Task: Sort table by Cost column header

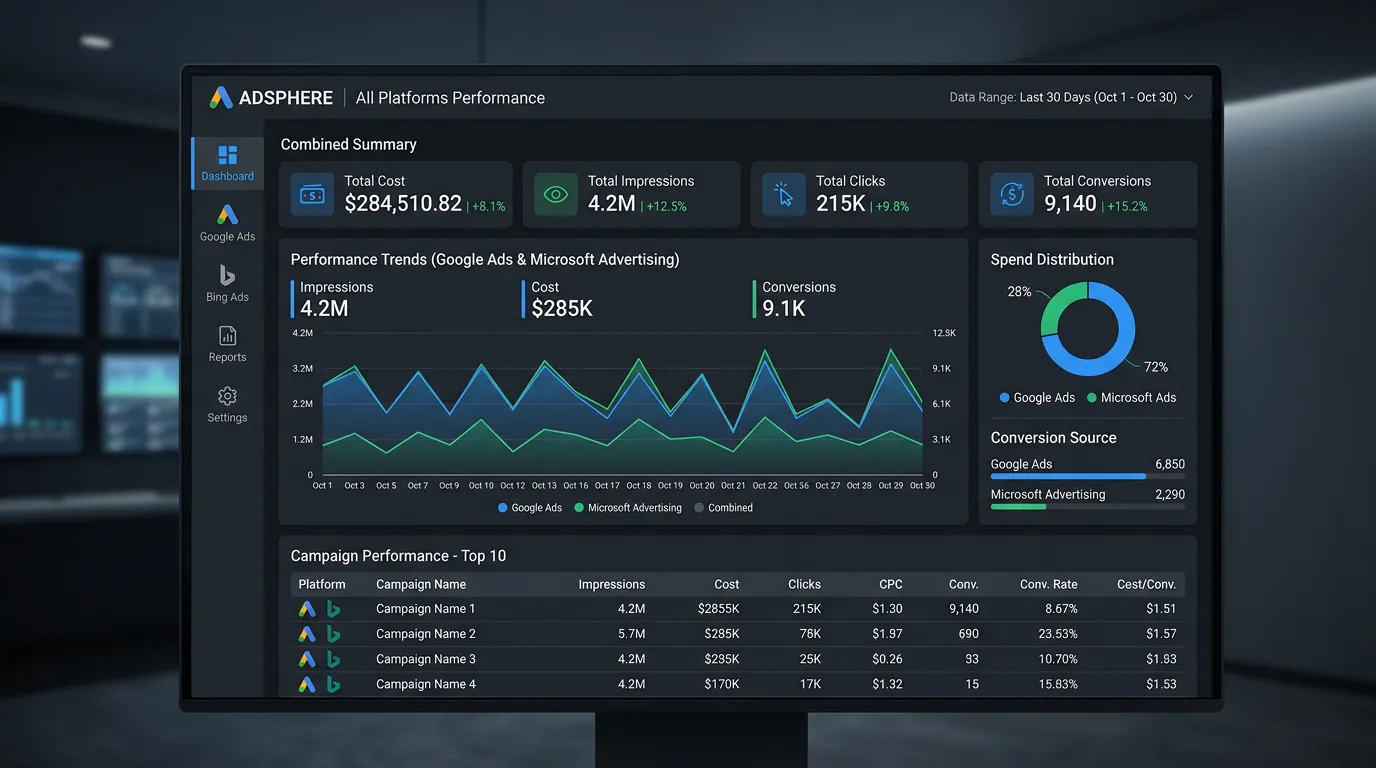Action: 727,585
